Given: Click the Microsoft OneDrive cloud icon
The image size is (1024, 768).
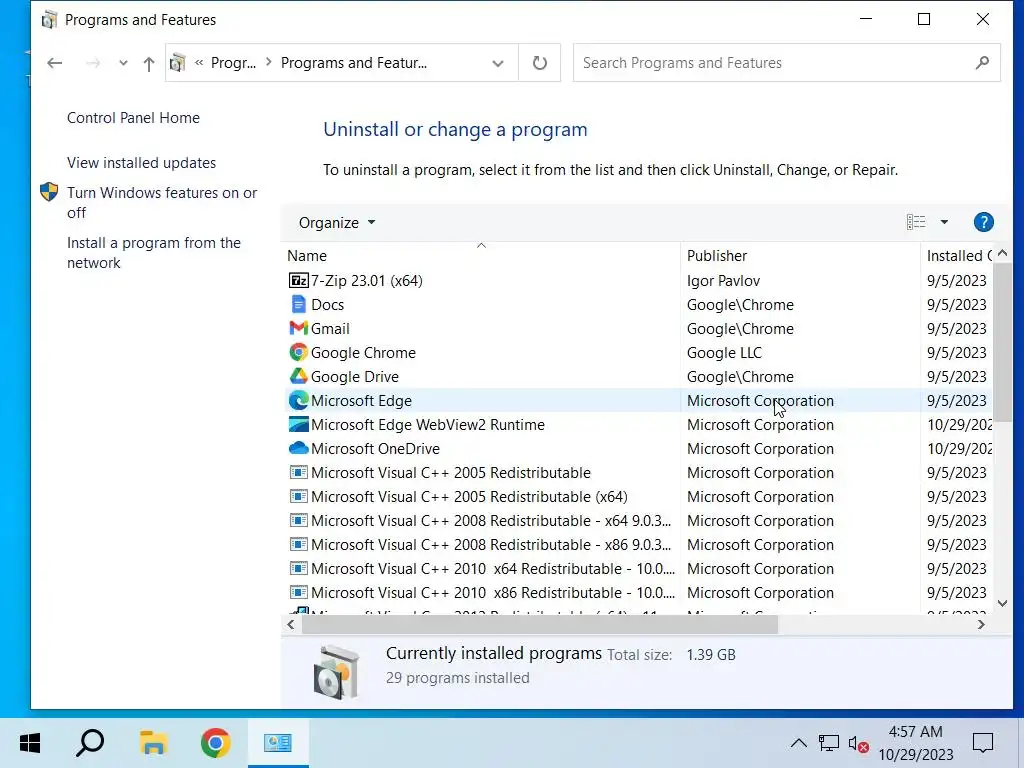Looking at the screenshot, I should click(298, 449).
